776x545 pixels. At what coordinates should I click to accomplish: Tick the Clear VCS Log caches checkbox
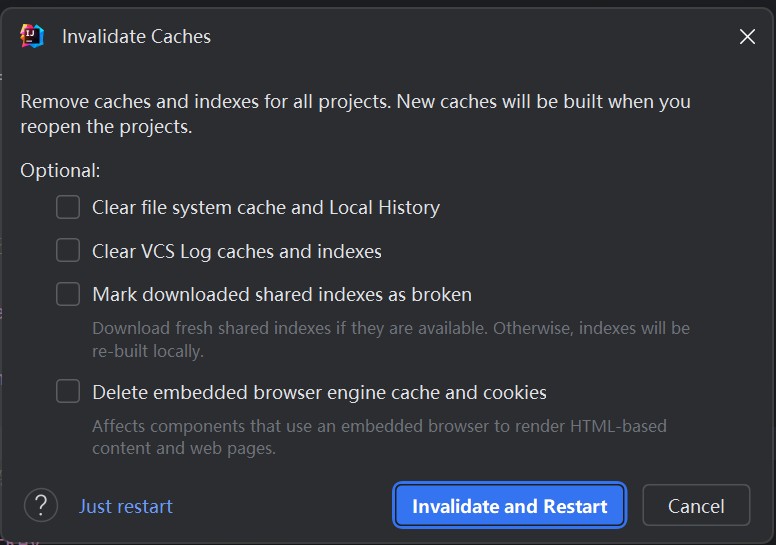[68, 250]
